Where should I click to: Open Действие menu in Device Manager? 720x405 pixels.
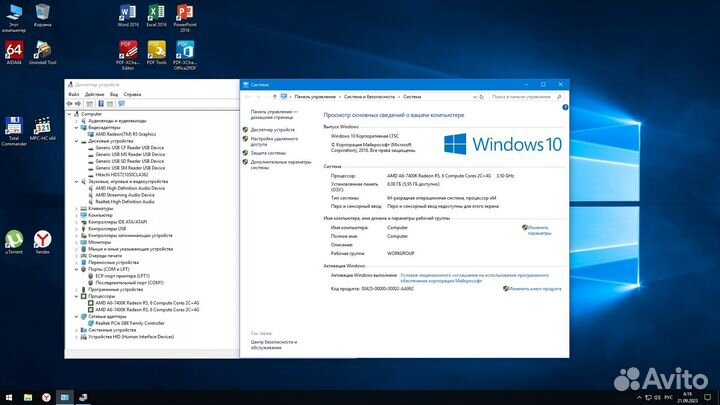point(94,94)
